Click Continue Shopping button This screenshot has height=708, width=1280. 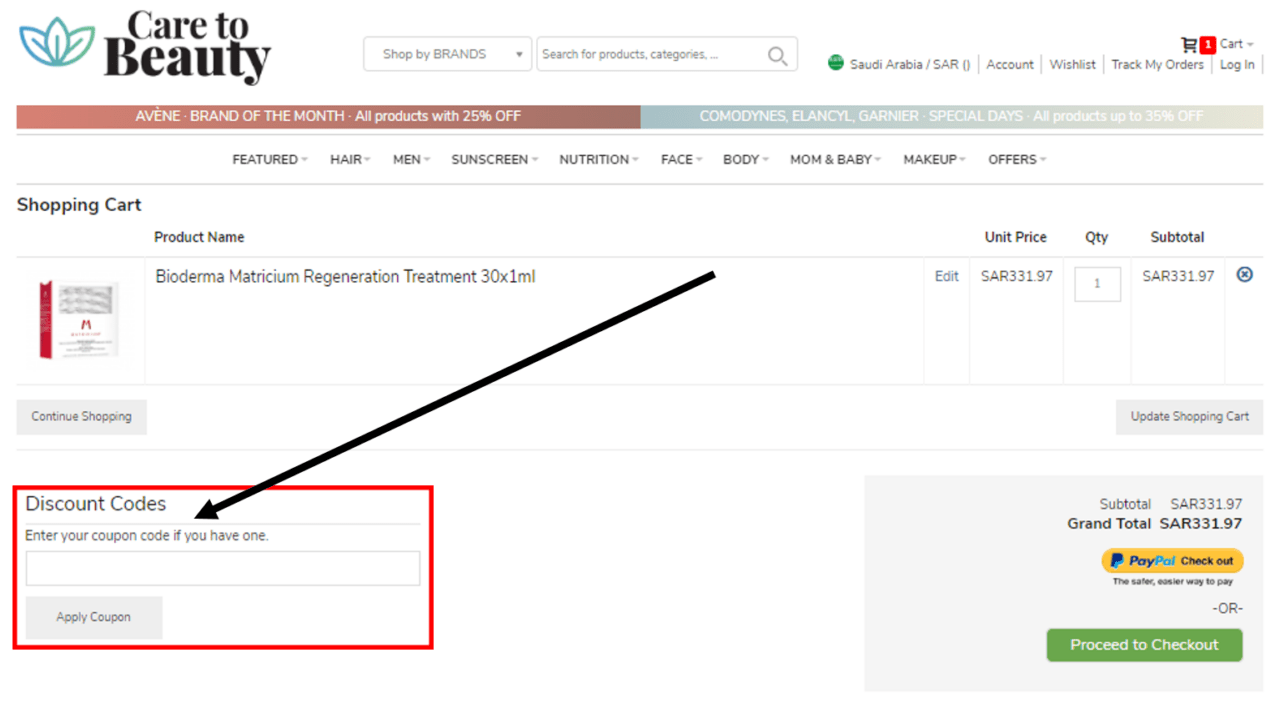[x=81, y=417]
